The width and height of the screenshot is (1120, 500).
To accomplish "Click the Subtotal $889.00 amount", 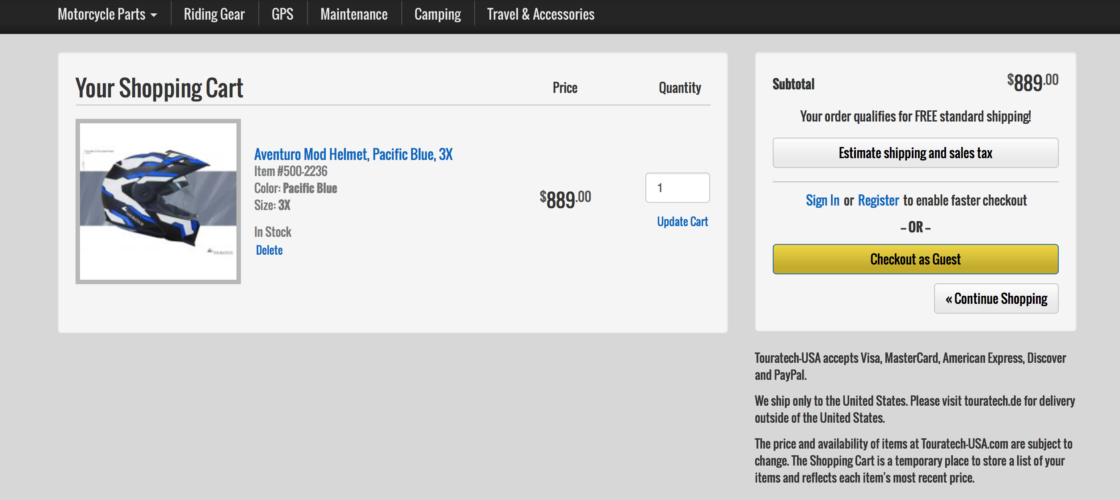I will 1033,82.
